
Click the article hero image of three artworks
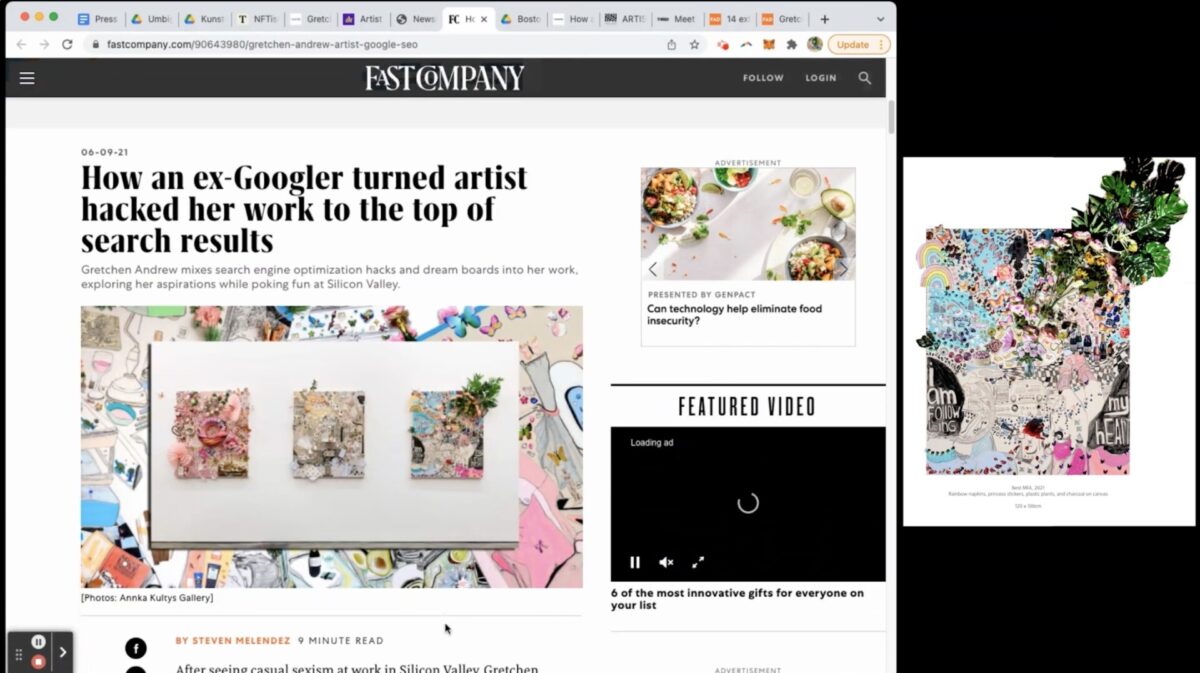click(331, 447)
